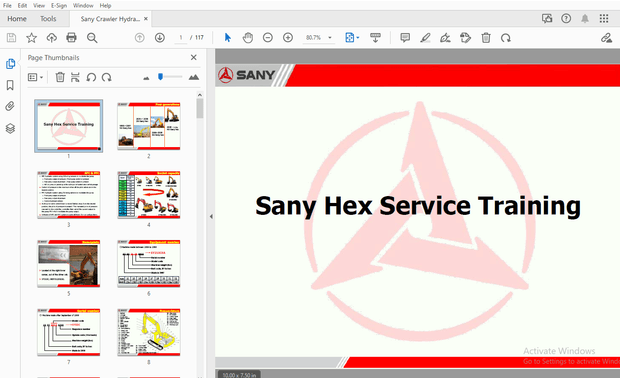
Task: Open the File menu
Action: 7,6
